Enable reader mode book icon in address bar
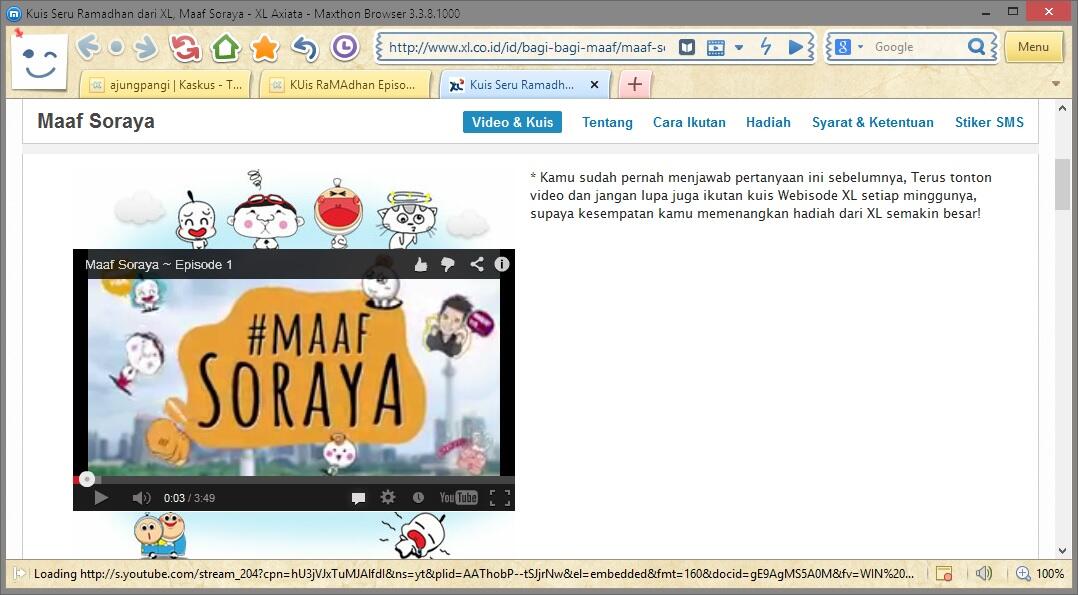Viewport: 1078px width, 595px height. (x=687, y=47)
